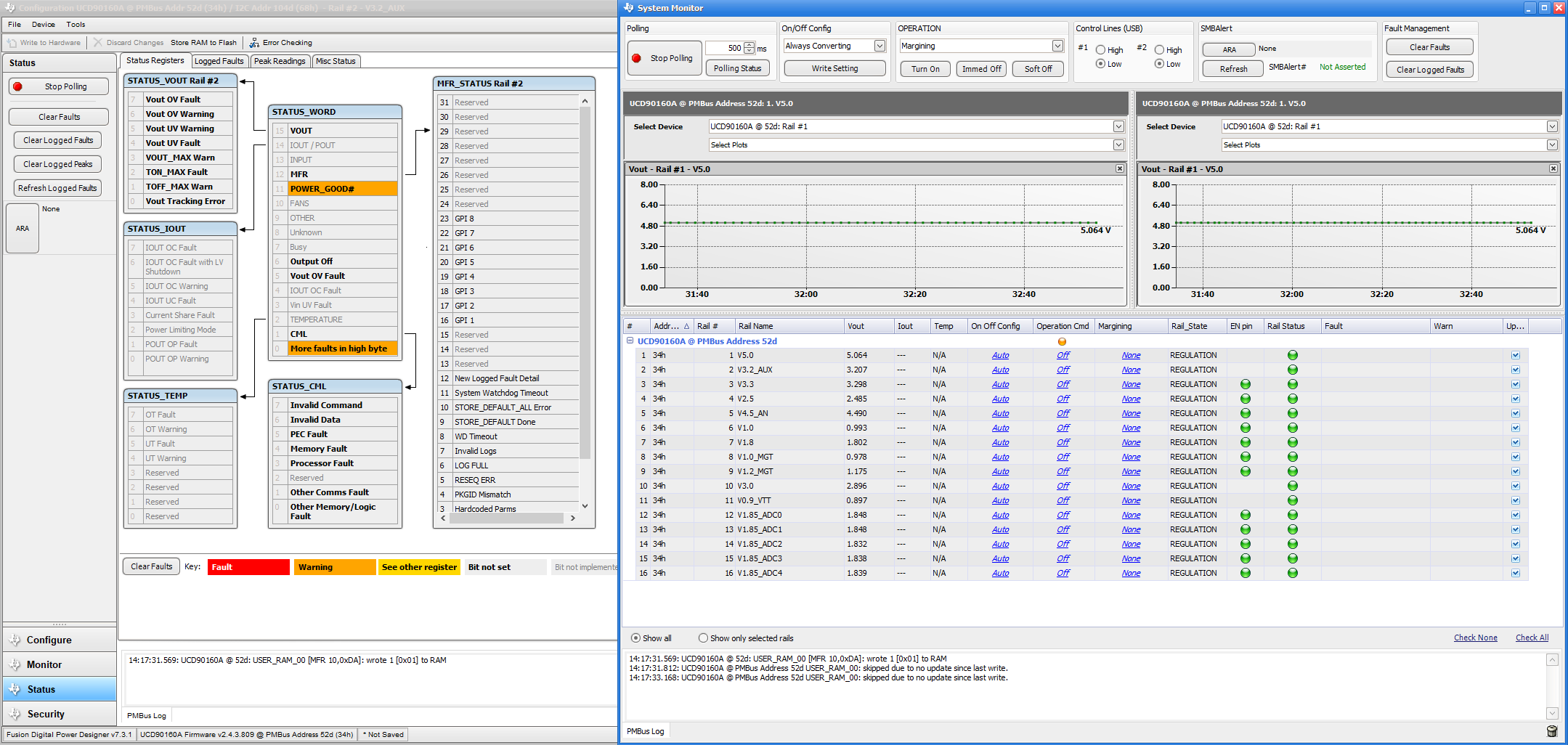
Task: Click the Write to Hardware icon
Action: pyautogui.click(x=12, y=43)
